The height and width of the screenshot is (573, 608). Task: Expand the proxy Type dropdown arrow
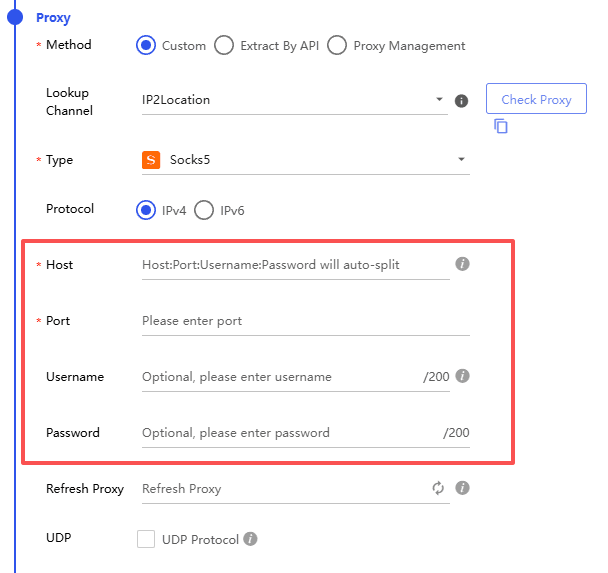(x=461, y=160)
